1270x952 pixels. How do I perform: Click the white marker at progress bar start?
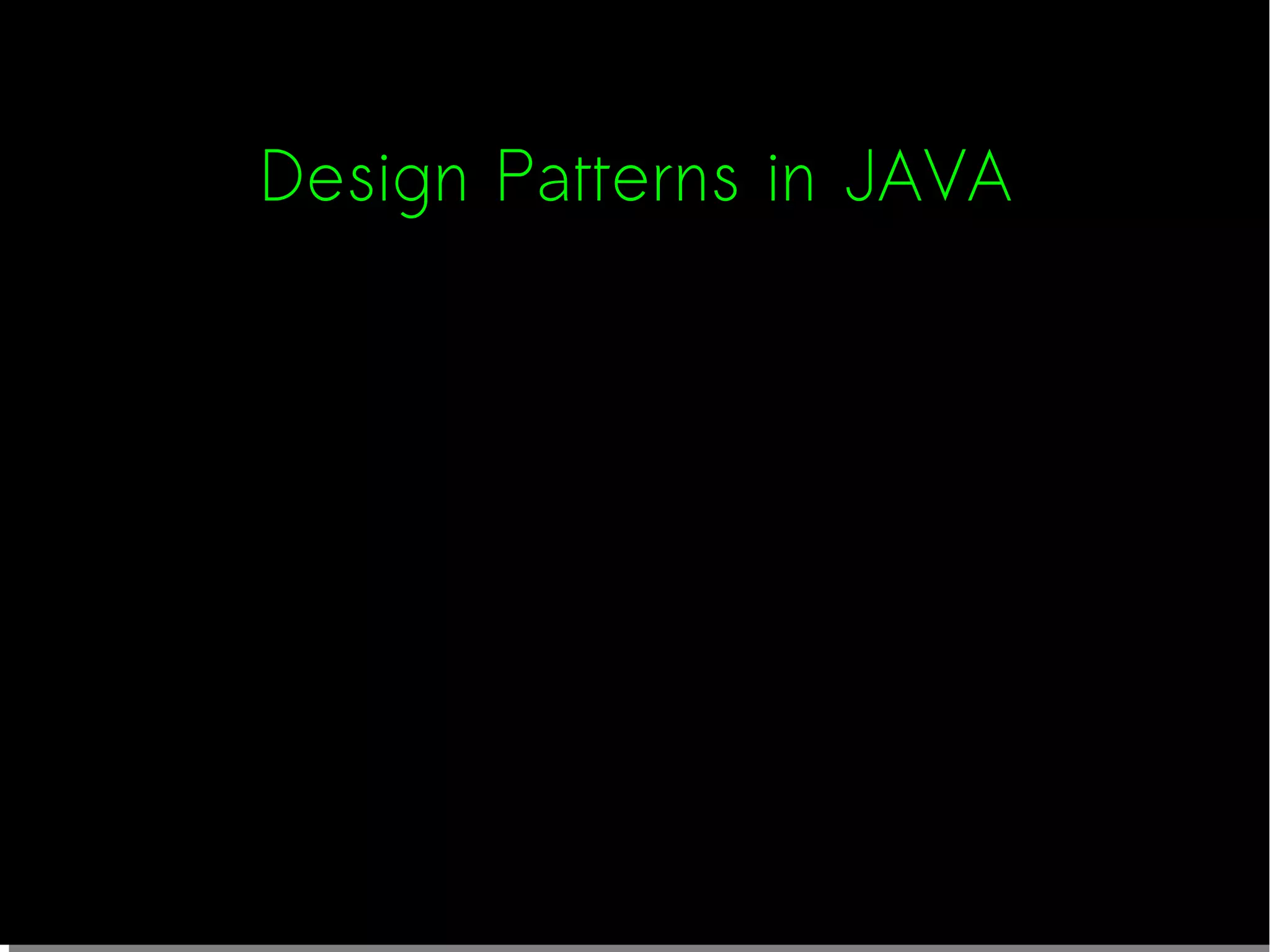(4, 948)
